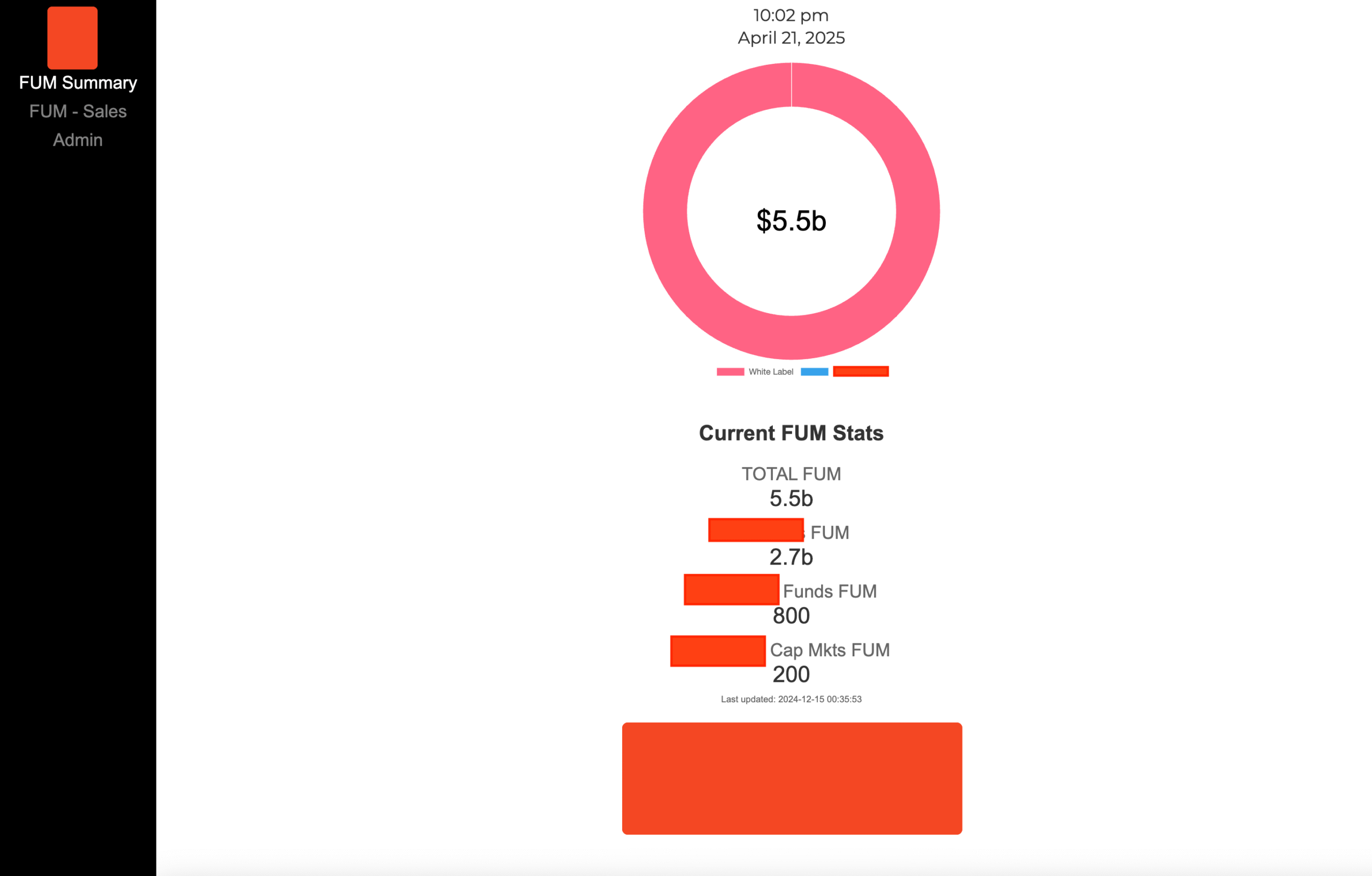
Task: Click the Current FUM Stats heading
Action: 791,433
